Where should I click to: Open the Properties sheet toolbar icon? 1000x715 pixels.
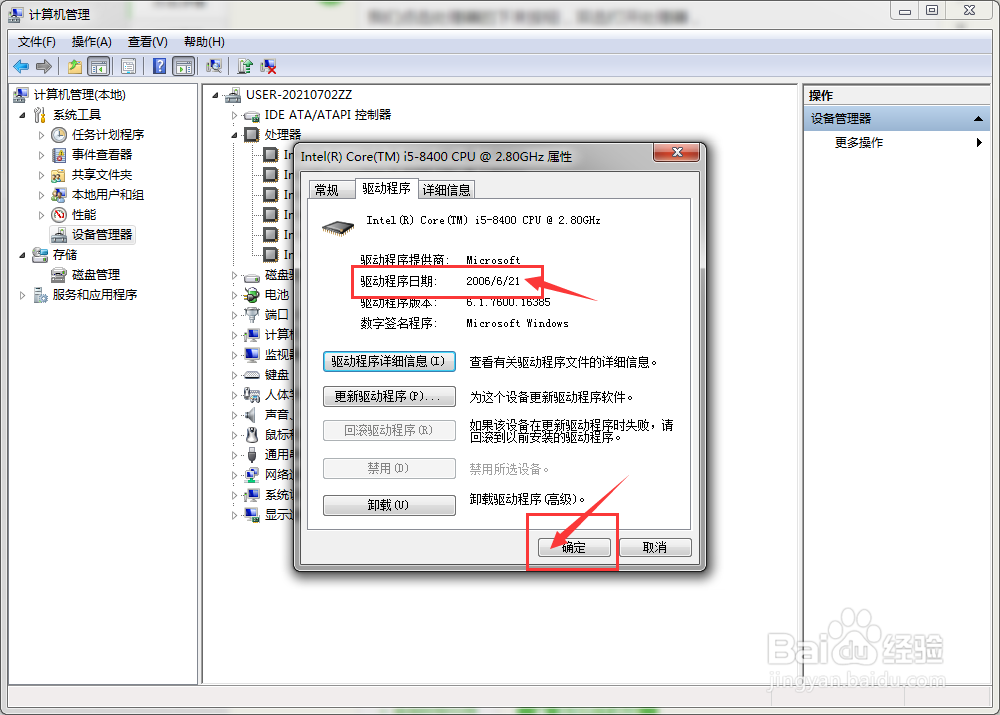128,66
